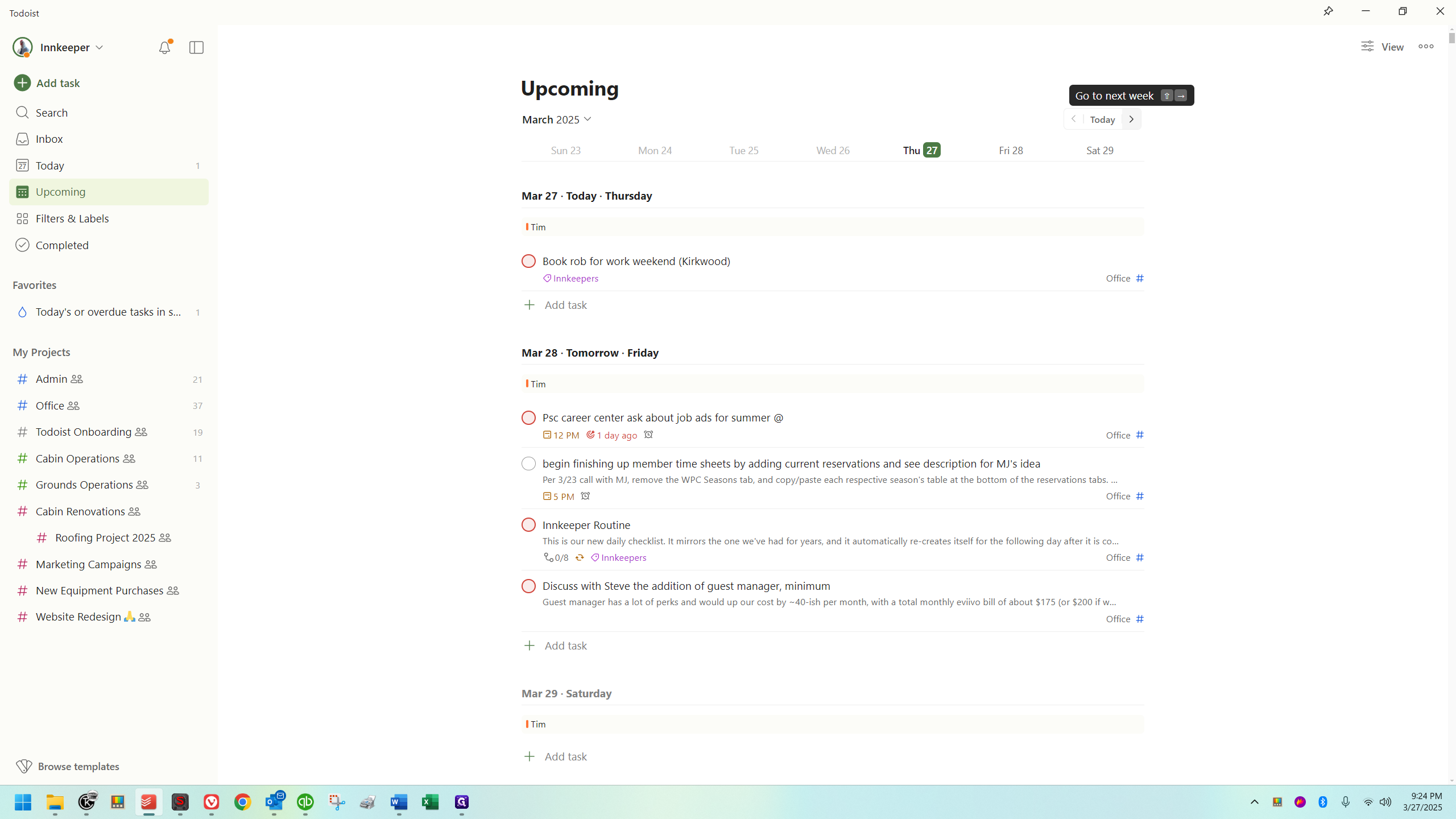Open Cabin Operations project
The width and height of the screenshot is (1456, 819).
pos(109,458)
